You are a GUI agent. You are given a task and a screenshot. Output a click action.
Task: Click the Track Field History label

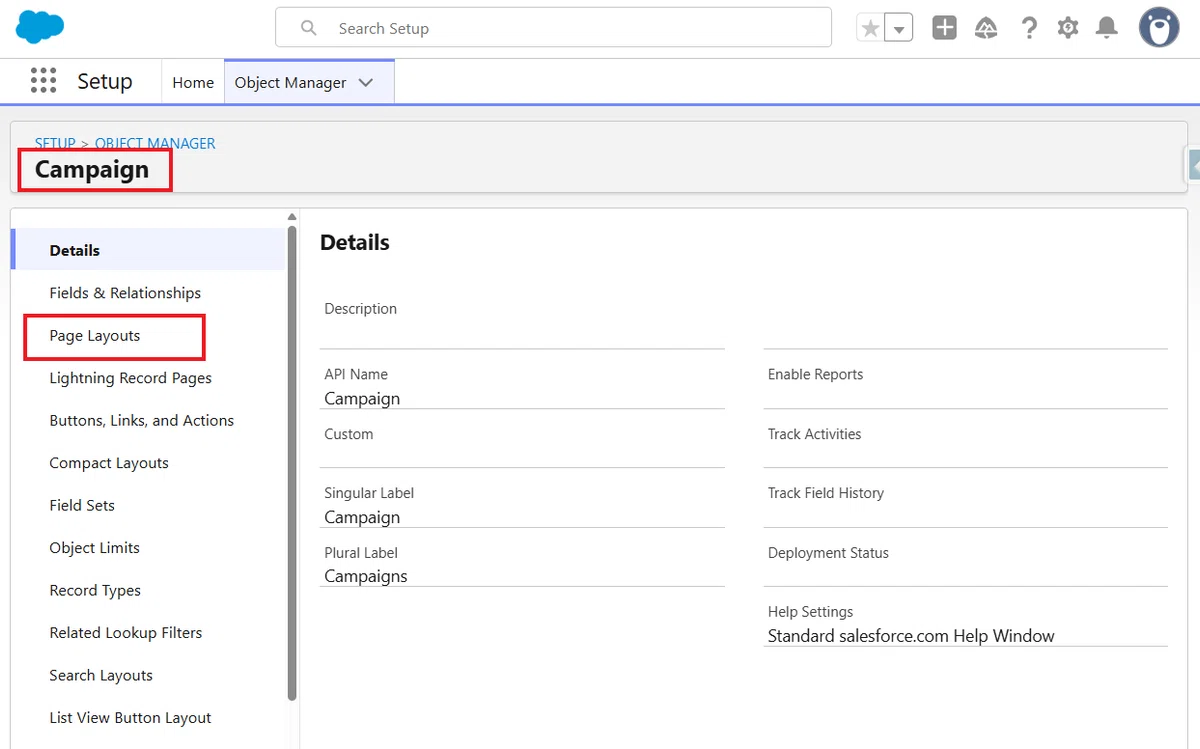point(826,493)
